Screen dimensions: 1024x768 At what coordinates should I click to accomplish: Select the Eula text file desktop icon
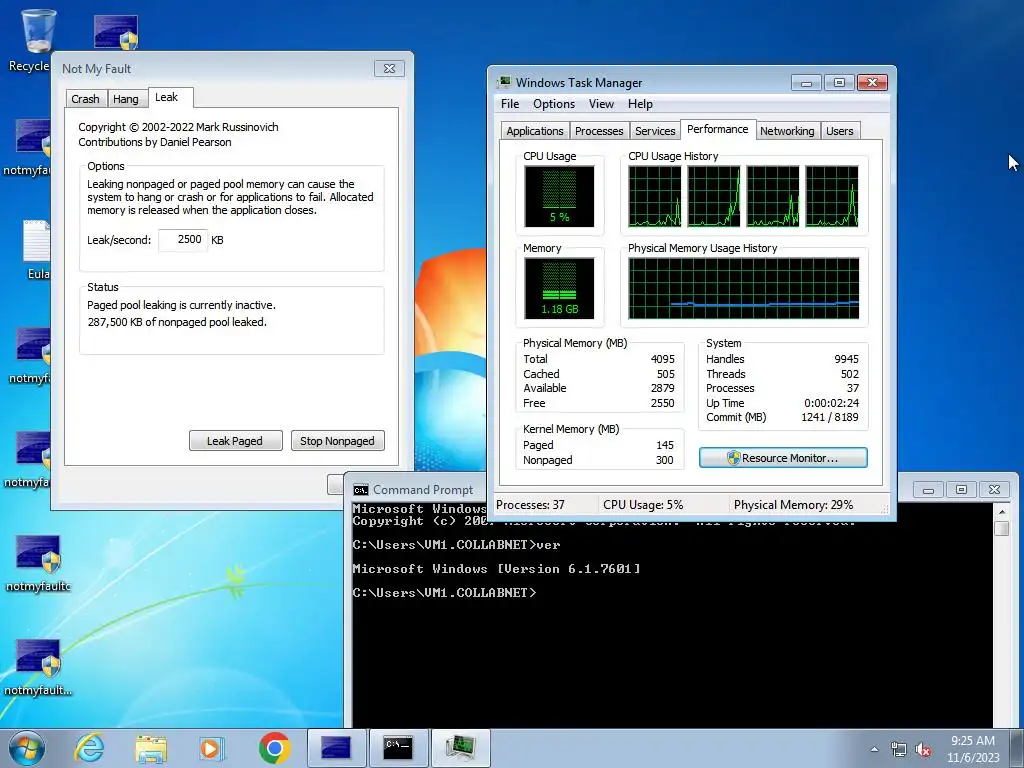tap(36, 250)
